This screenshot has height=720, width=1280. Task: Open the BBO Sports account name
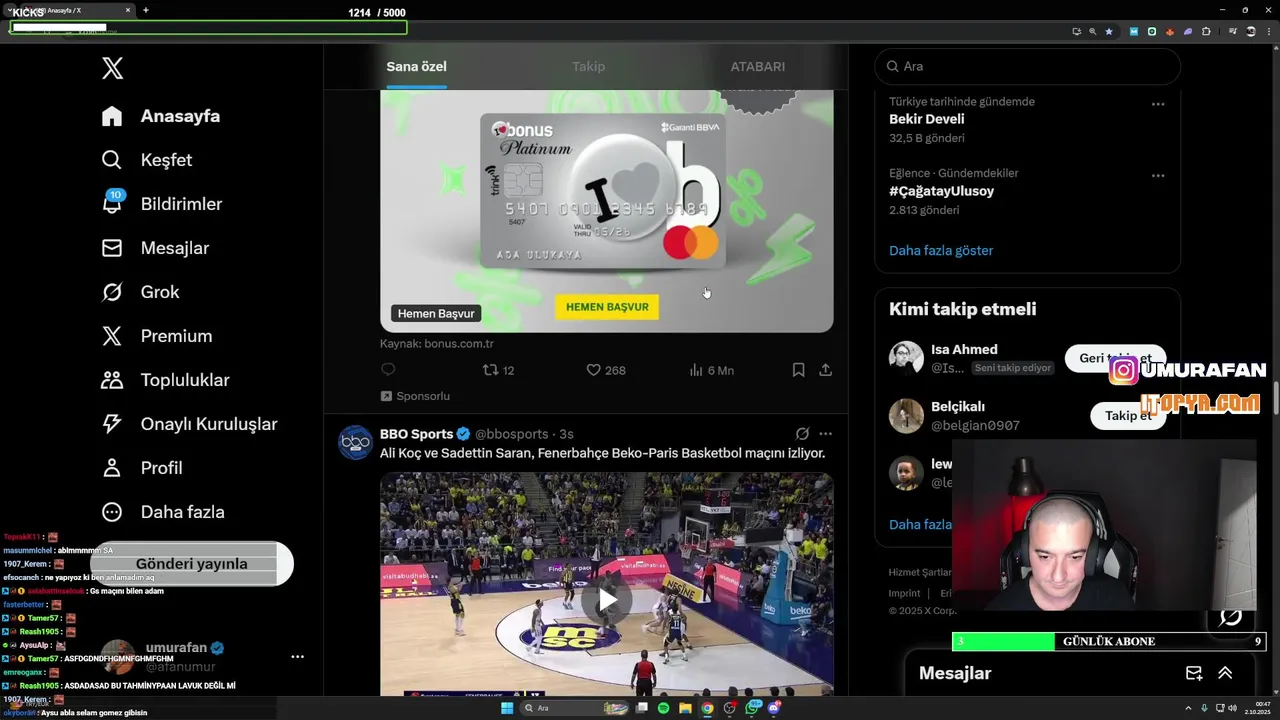[x=416, y=434]
